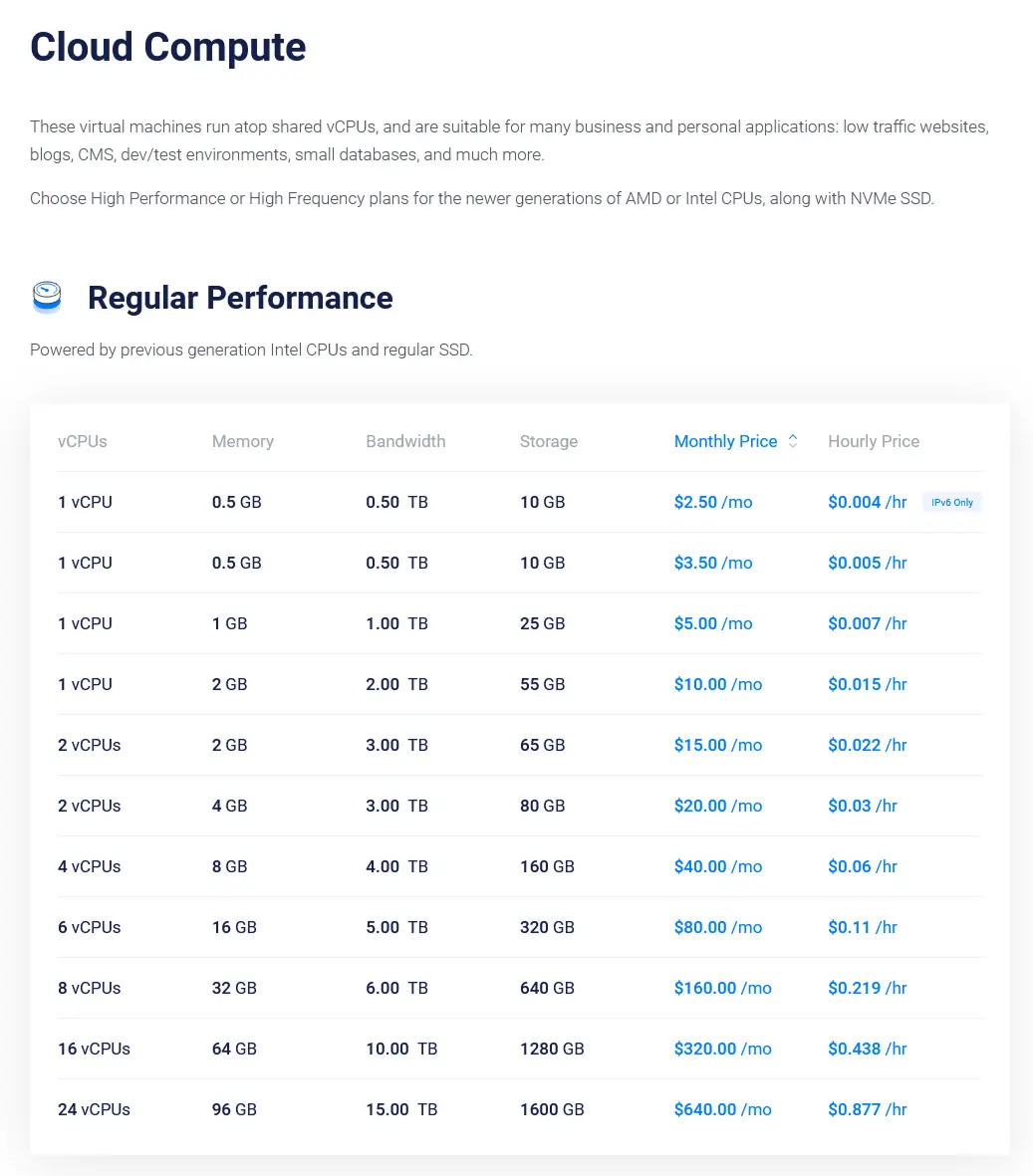Open the $2.50 /mo plan link
The width and height of the screenshot is (1033, 1176).
coord(713,502)
